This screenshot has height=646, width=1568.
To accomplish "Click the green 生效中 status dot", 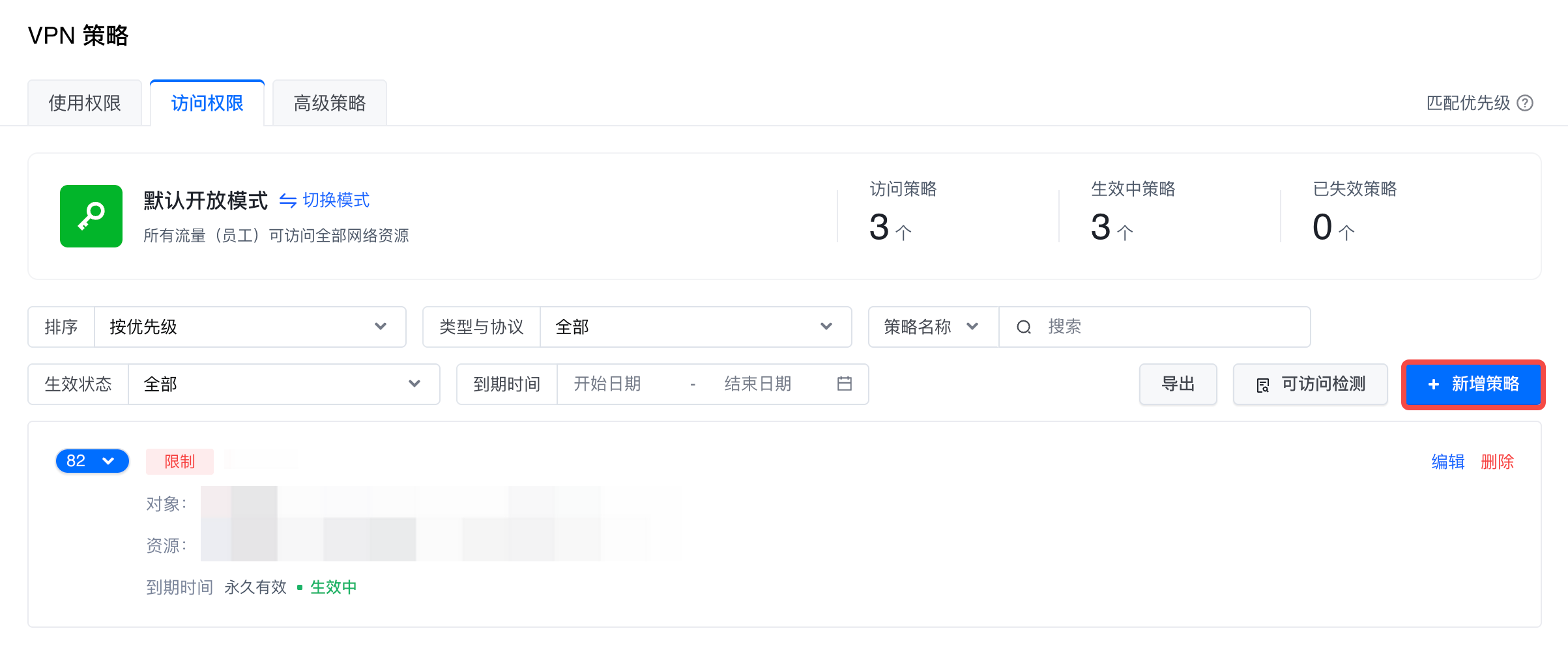I will point(300,587).
